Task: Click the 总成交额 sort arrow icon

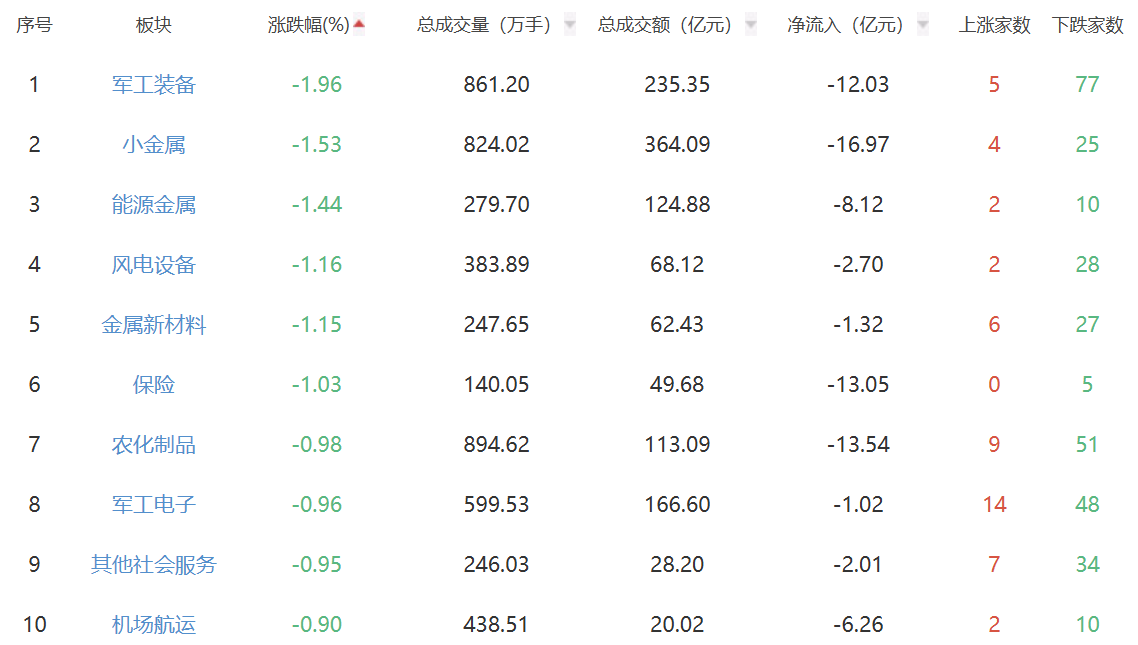Action: coord(750,25)
